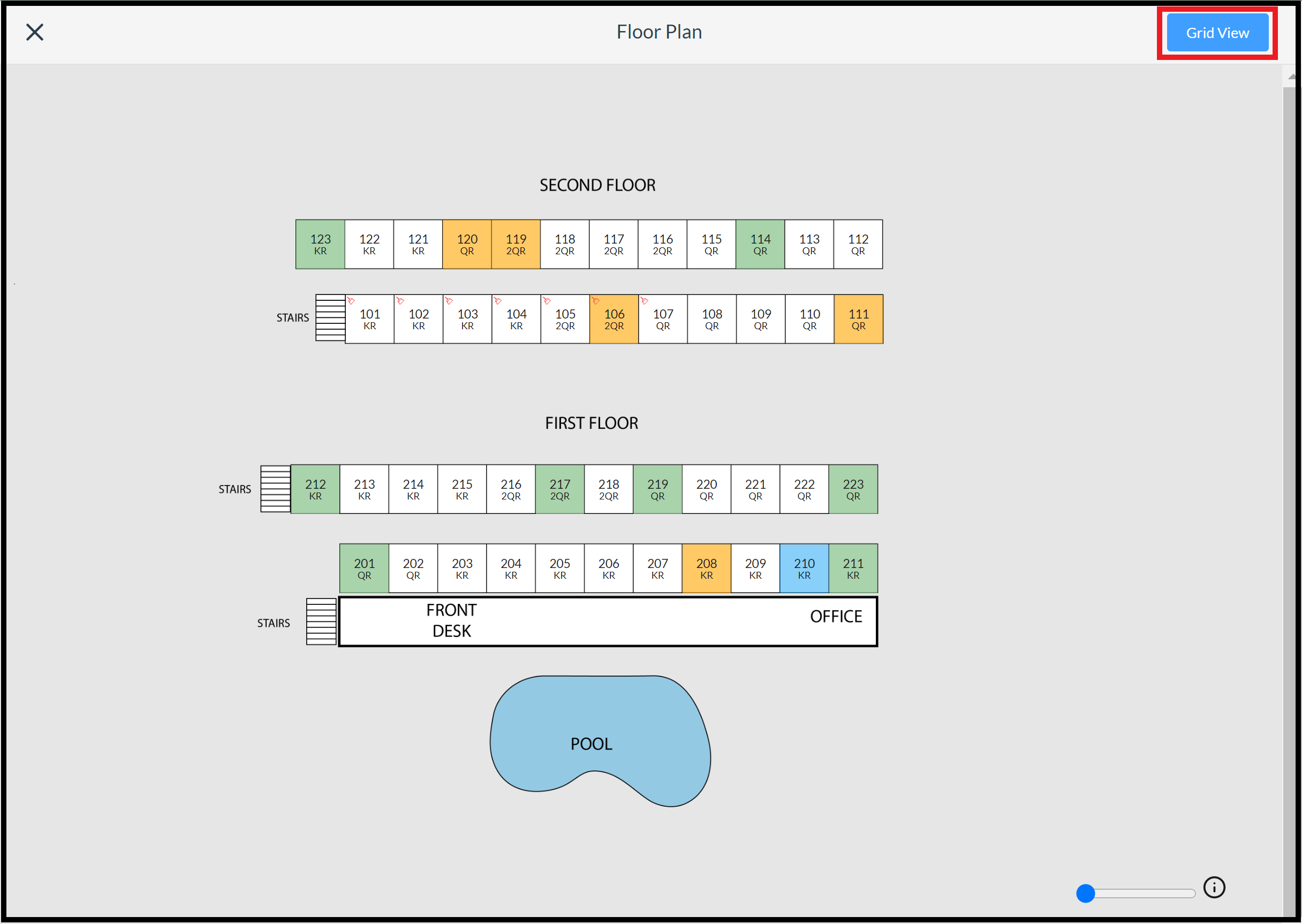Select room 208 on the first floor

pos(706,568)
